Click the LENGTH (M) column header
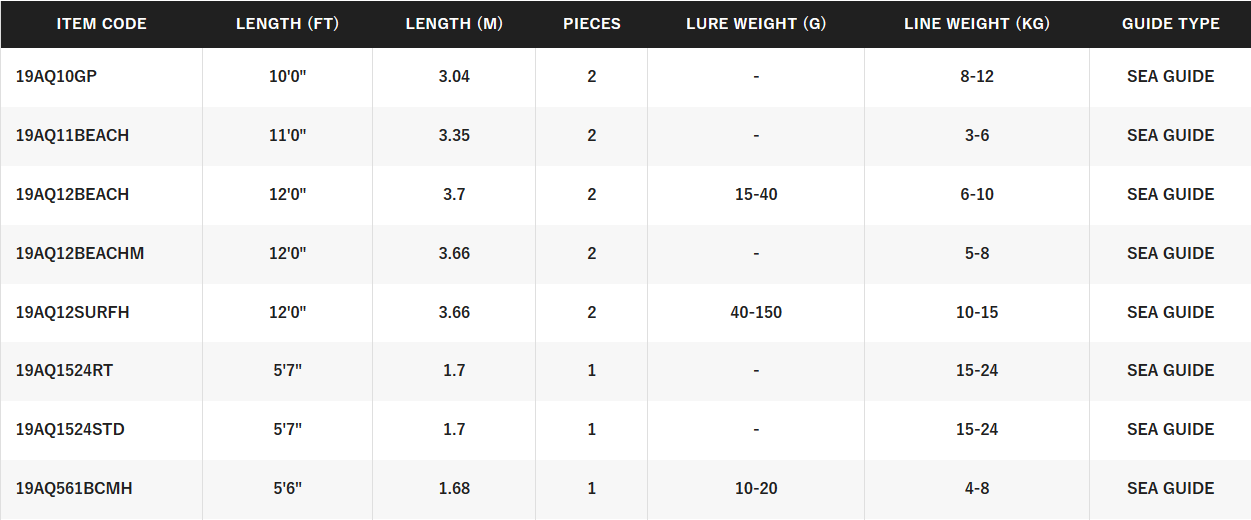Screen dimensions: 1251x520 [454, 24]
